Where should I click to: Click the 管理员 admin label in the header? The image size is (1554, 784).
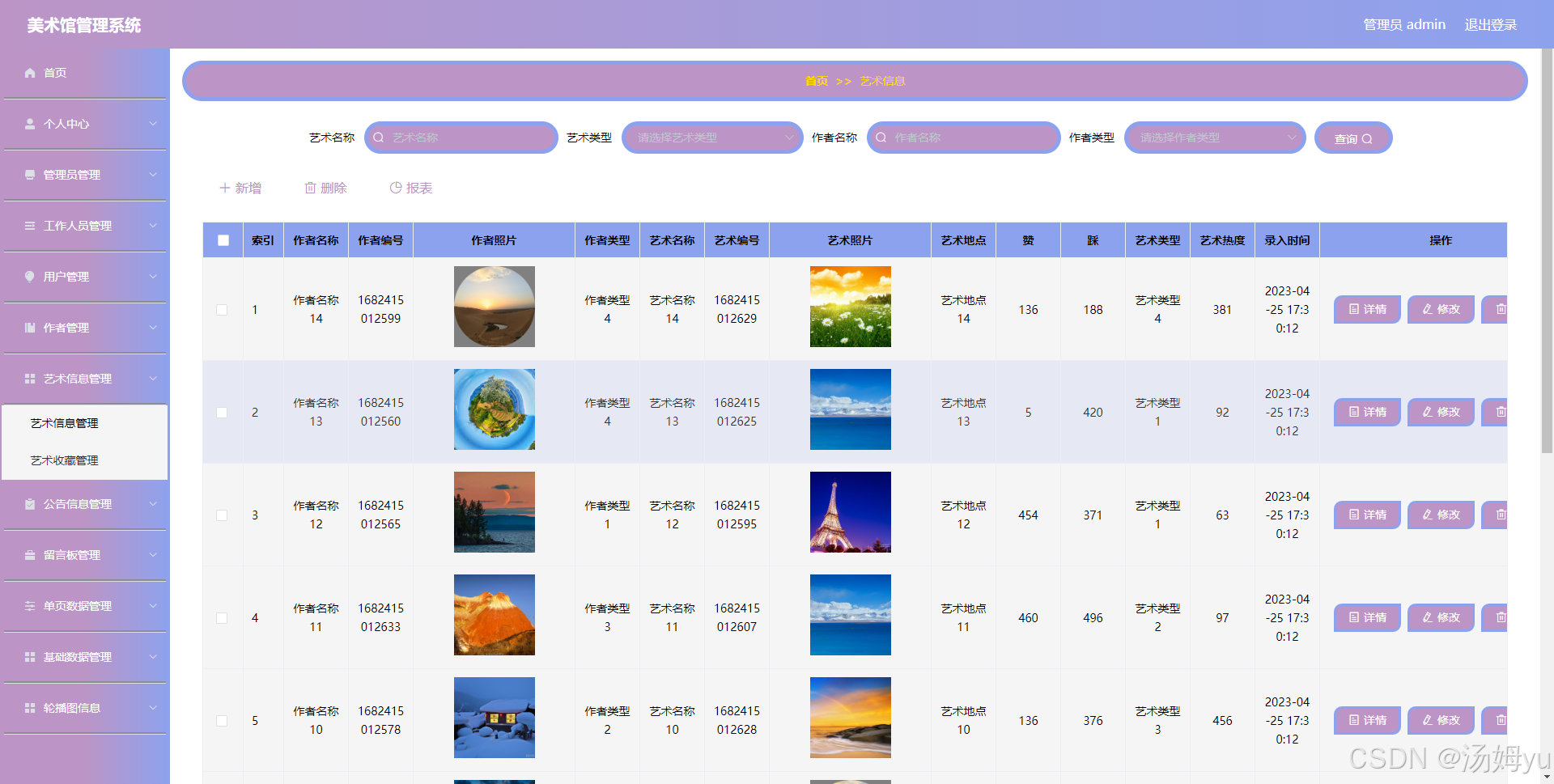[x=1404, y=25]
